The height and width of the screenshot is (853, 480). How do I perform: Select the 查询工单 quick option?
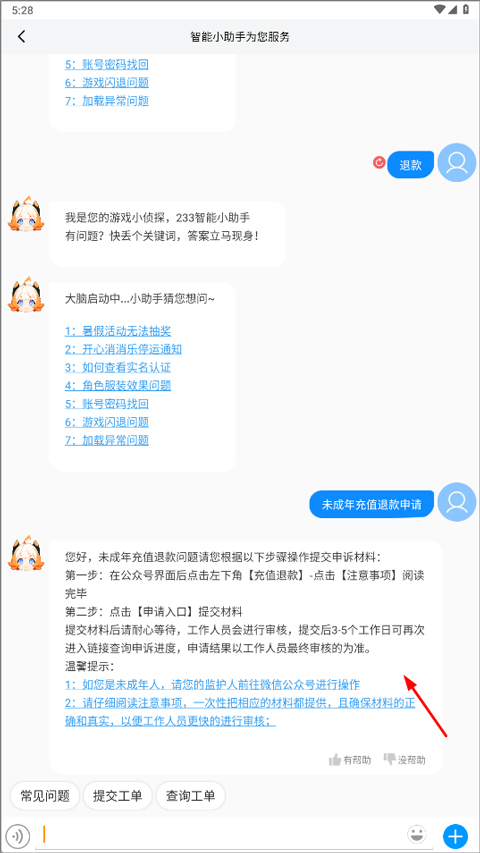click(x=190, y=796)
